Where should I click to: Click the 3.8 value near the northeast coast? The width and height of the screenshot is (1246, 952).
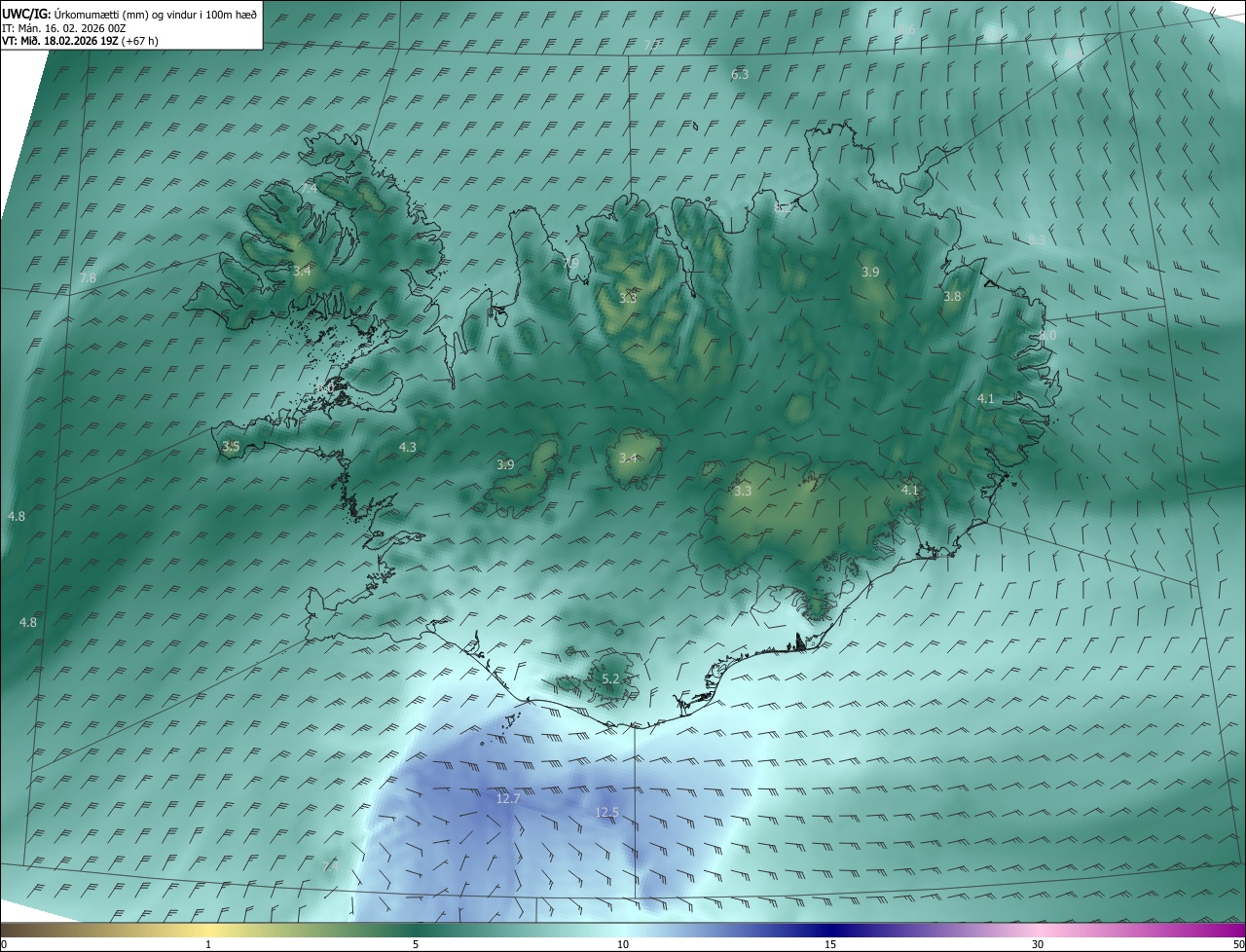click(x=952, y=297)
